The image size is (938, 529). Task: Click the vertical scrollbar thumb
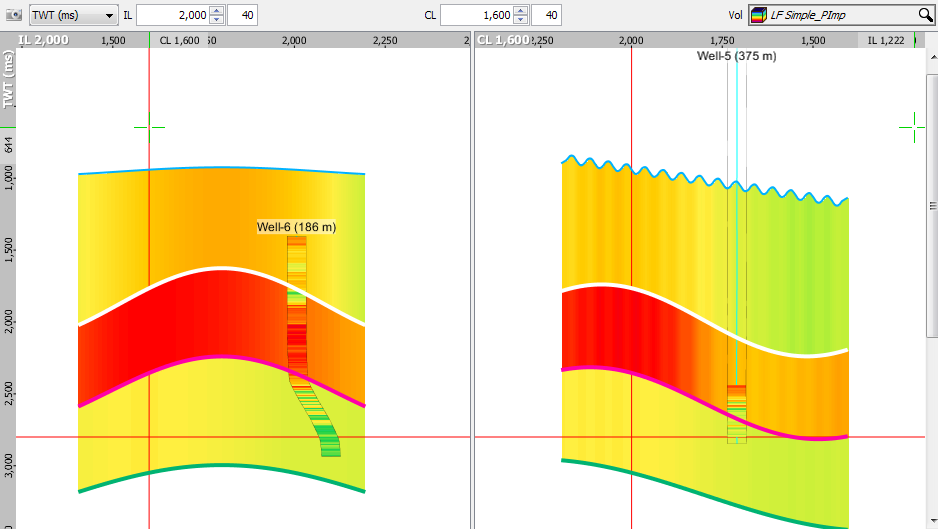[x=933, y=206]
